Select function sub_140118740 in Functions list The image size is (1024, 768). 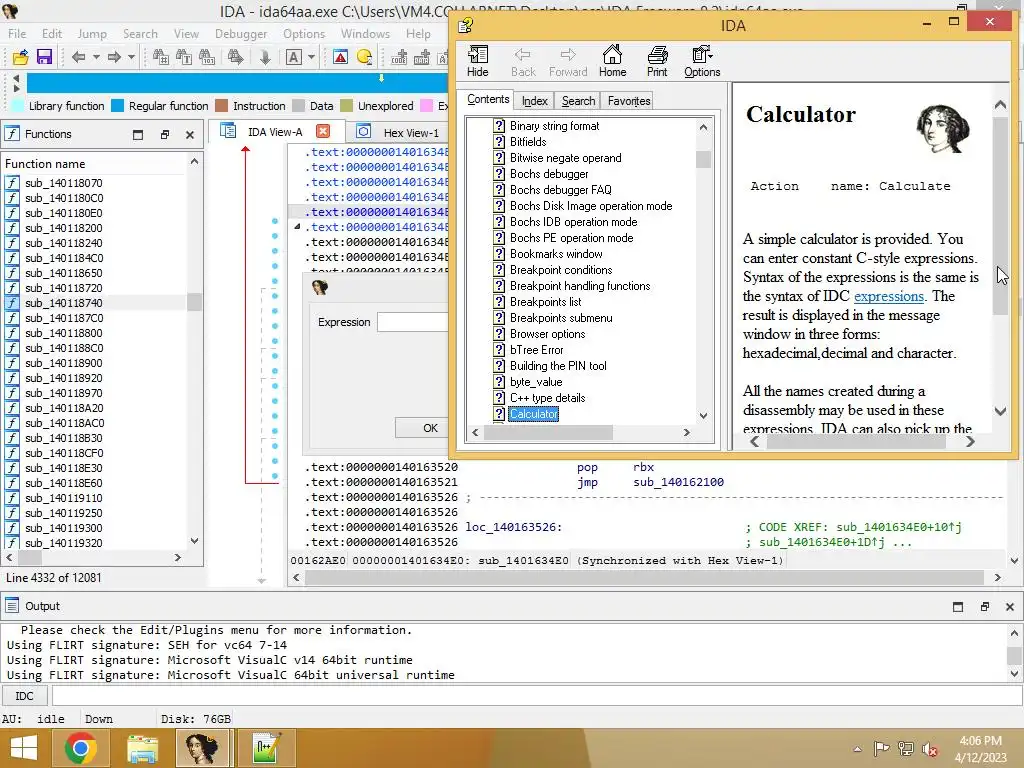click(64, 303)
